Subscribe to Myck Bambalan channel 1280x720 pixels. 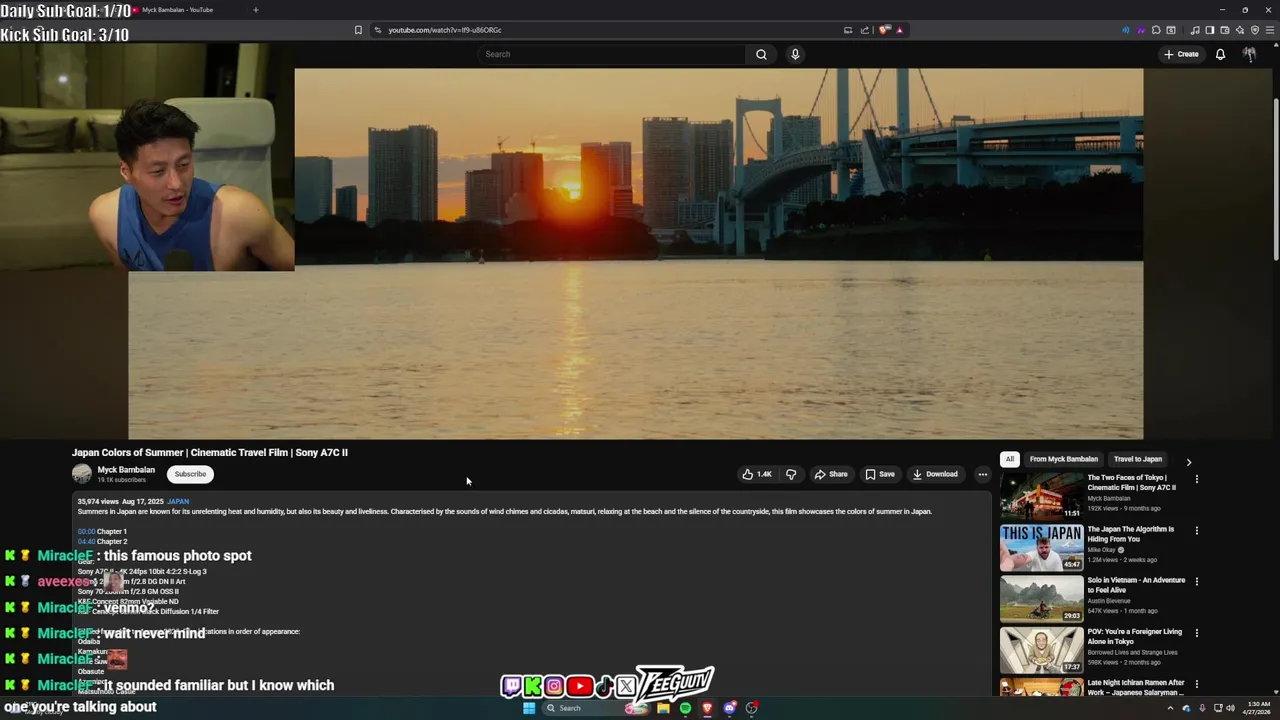pyautogui.click(x=190, y=474)
